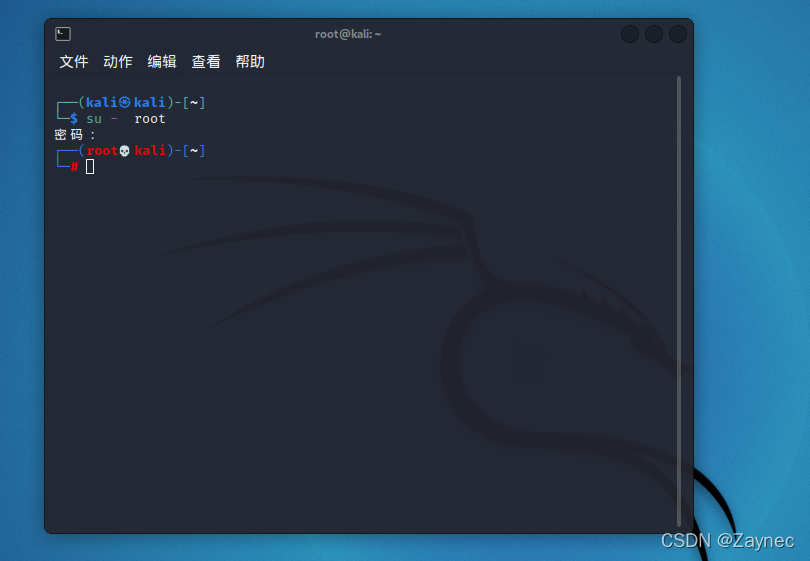Maximize the terminal window
Viewport: 810px width, 561px height.
tap(654, 34)
